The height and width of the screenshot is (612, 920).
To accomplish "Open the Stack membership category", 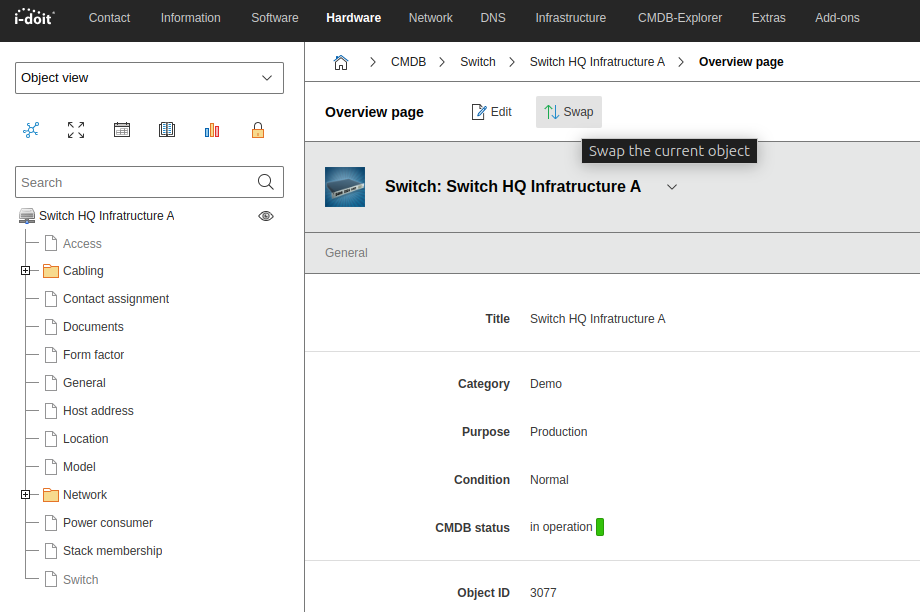I will click(113, 551).
